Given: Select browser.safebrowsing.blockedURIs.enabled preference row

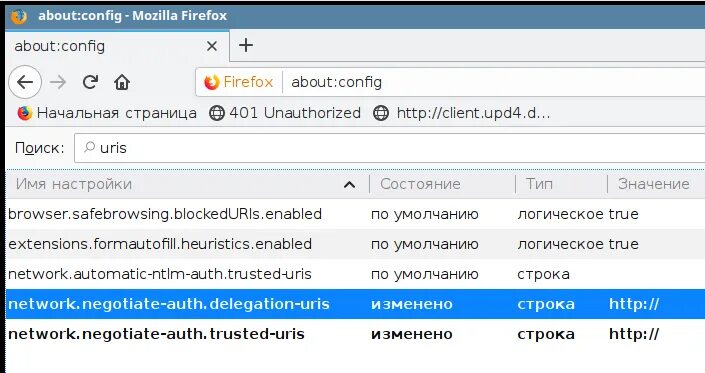Looking at the screenshot, I should (355, 214).
